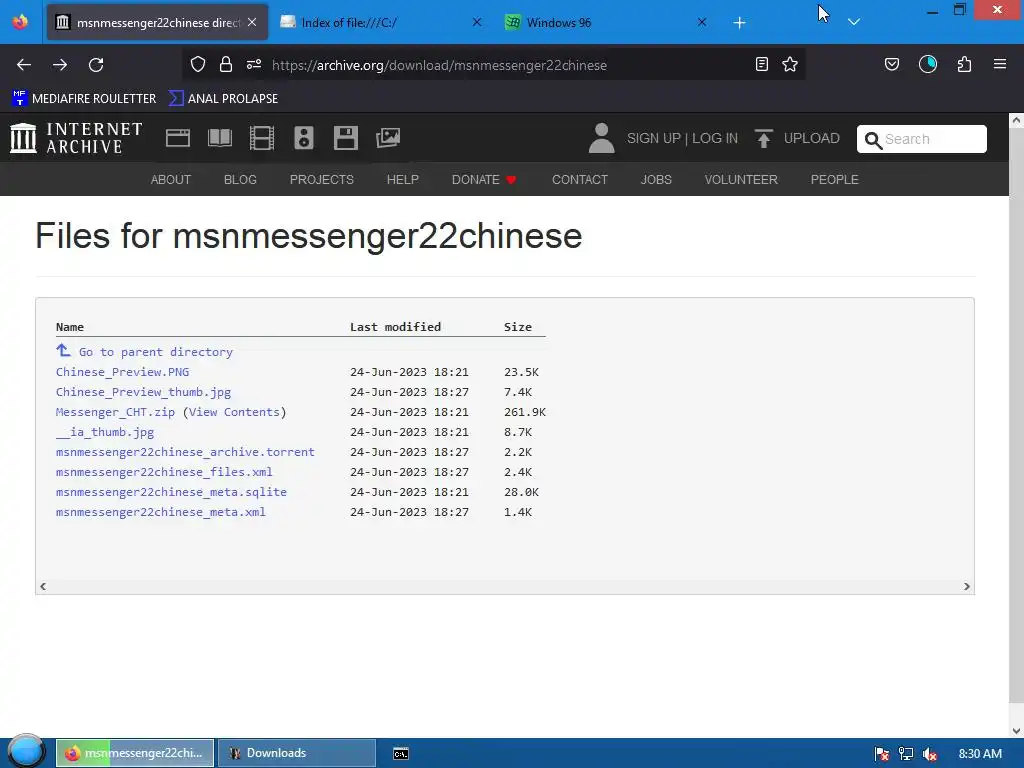Switch to Downloads taskbar window

(x=296, y=753)
